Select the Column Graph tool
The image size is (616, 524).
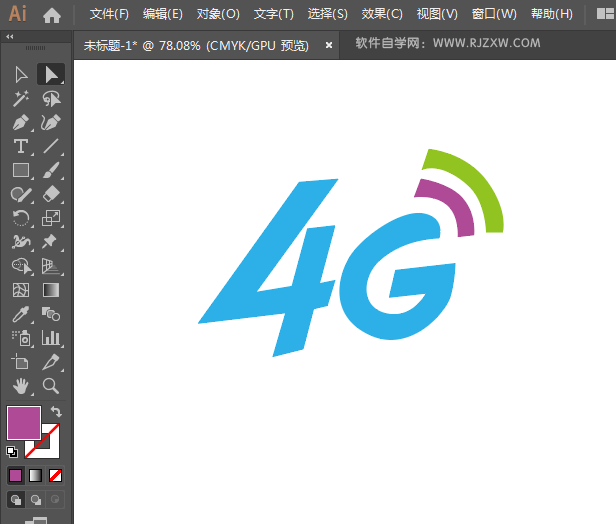(51, 338)
